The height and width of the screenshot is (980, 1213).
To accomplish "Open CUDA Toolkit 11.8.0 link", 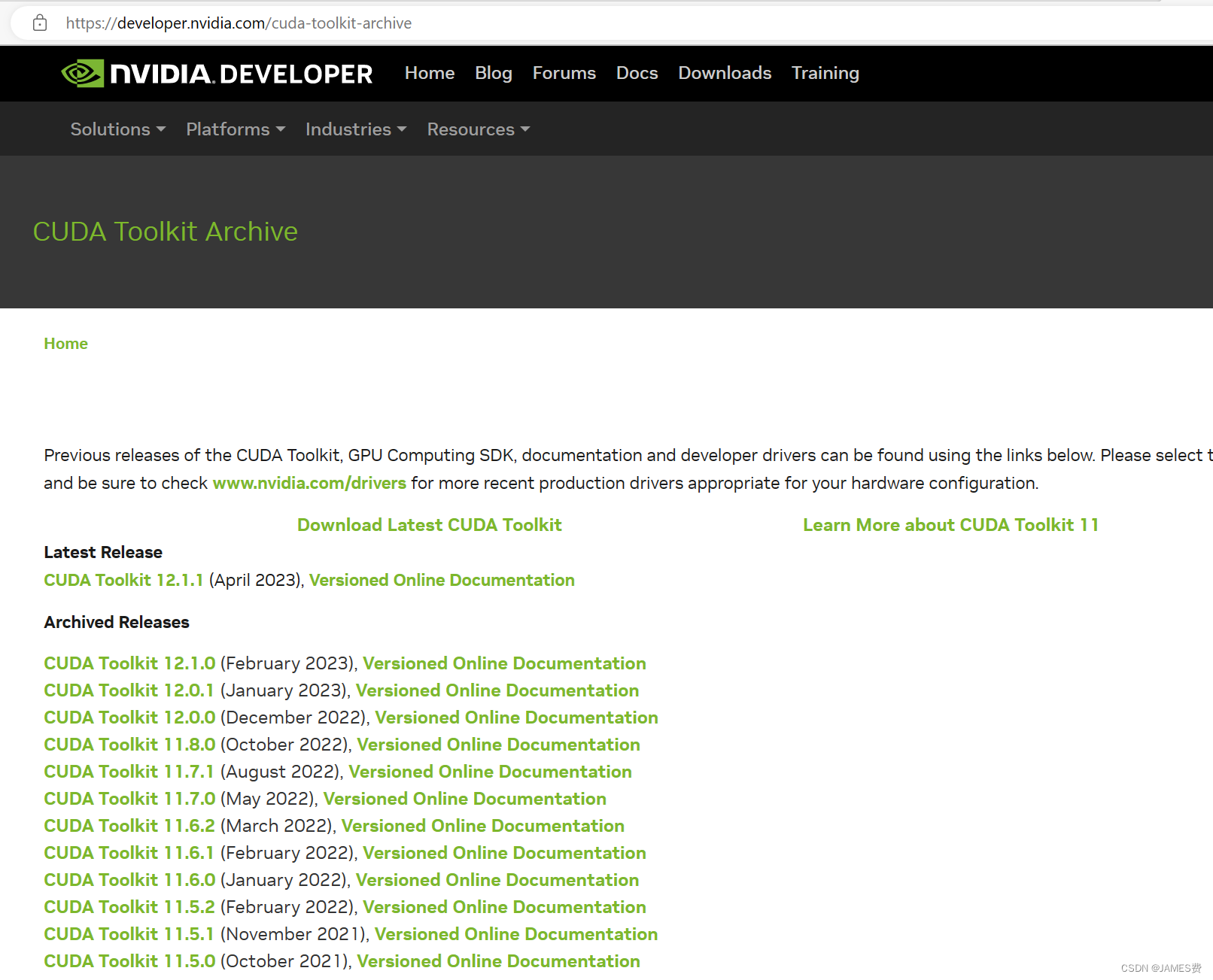I will pos(129,745).
